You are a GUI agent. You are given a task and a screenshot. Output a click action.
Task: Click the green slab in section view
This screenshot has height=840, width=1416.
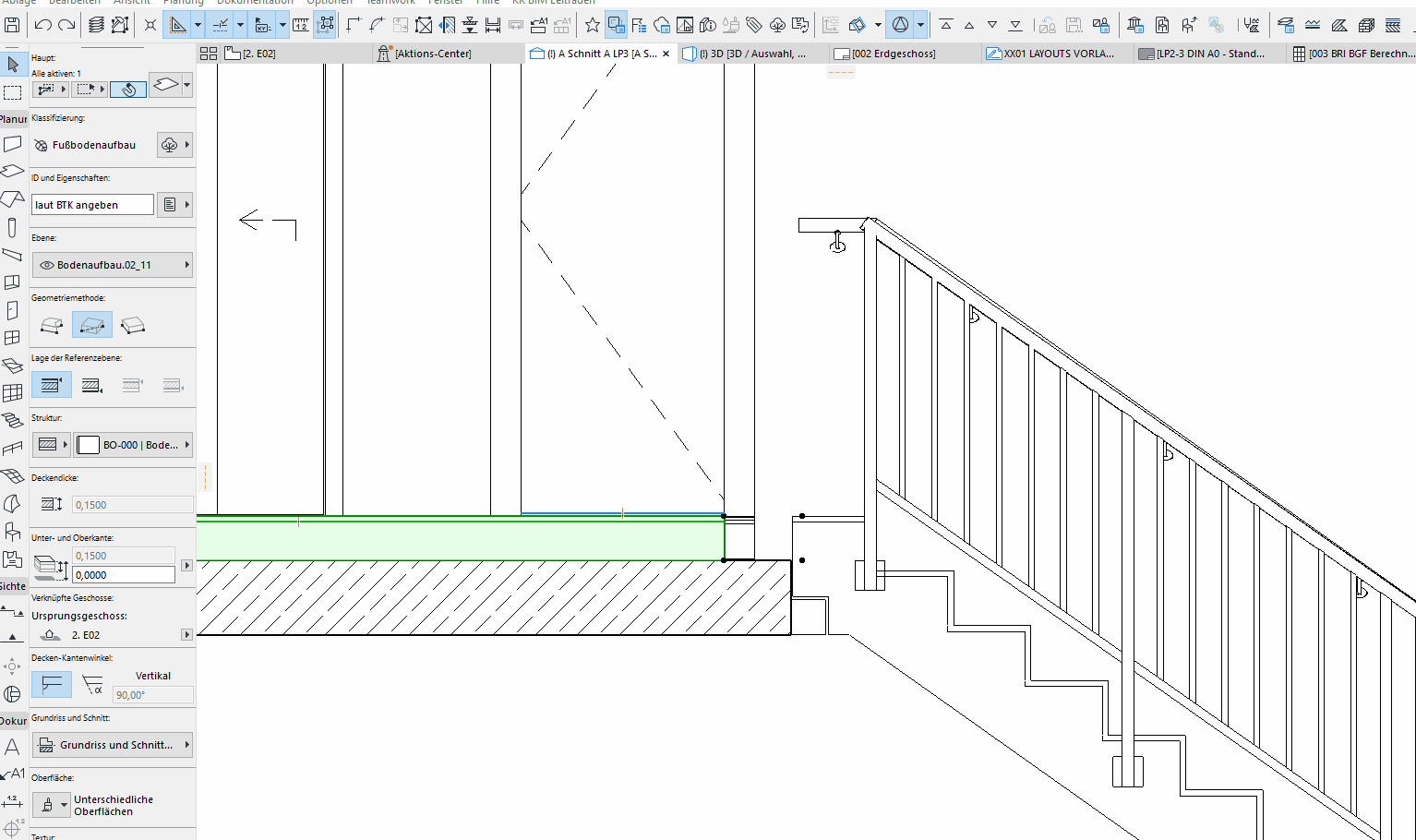(x=460, y=540)
